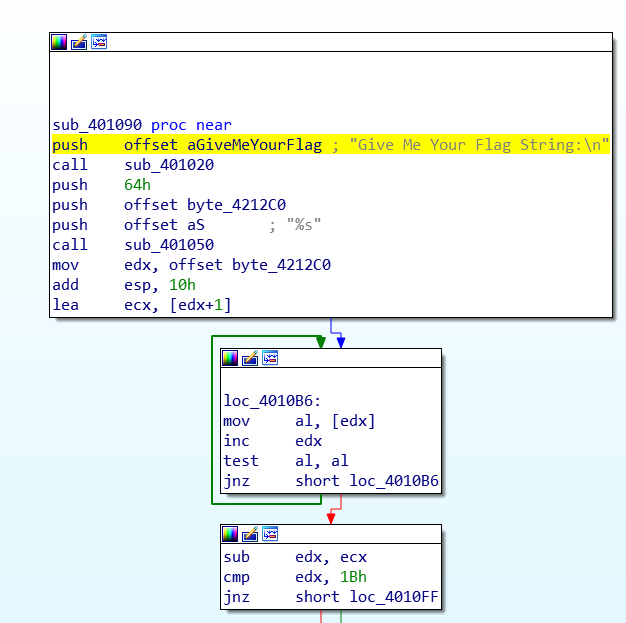
Task: Select byte_4212C0 in the mov edx instruction
Action: [x=281, y=265]
